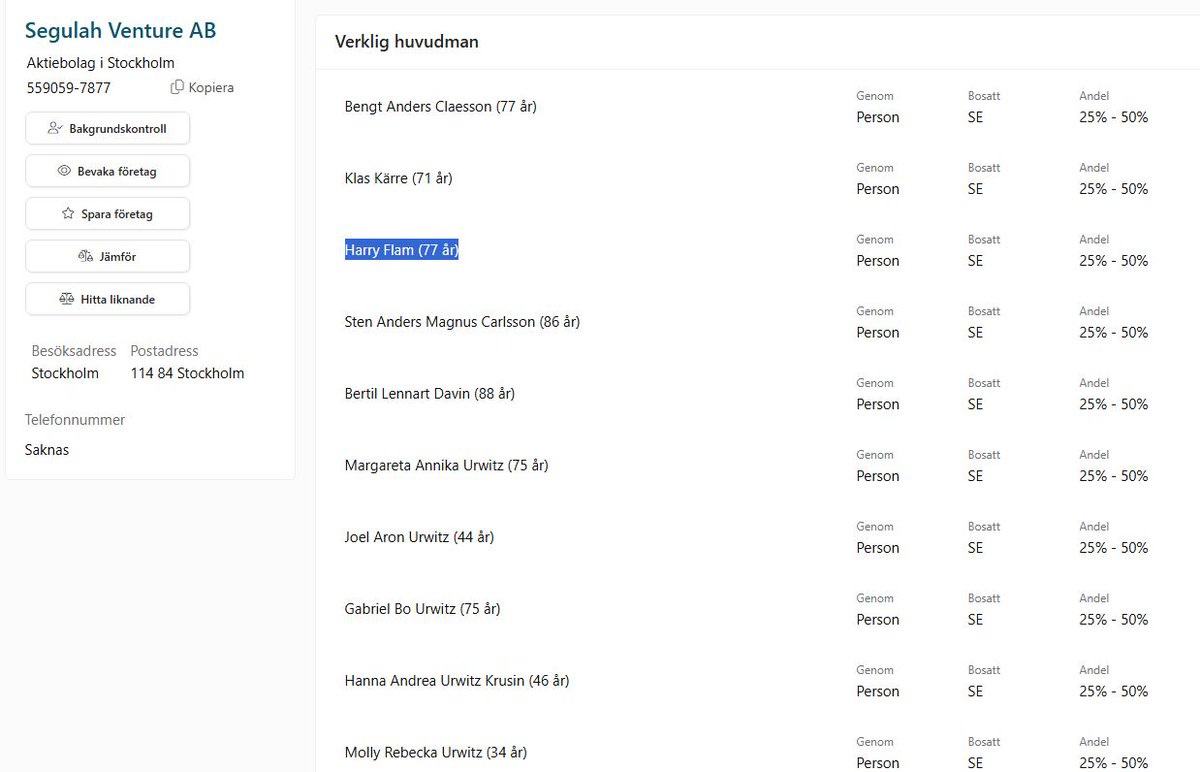Click the organization number 559059-7877
Screen dimensions: 1200x772
click(69, 88)
